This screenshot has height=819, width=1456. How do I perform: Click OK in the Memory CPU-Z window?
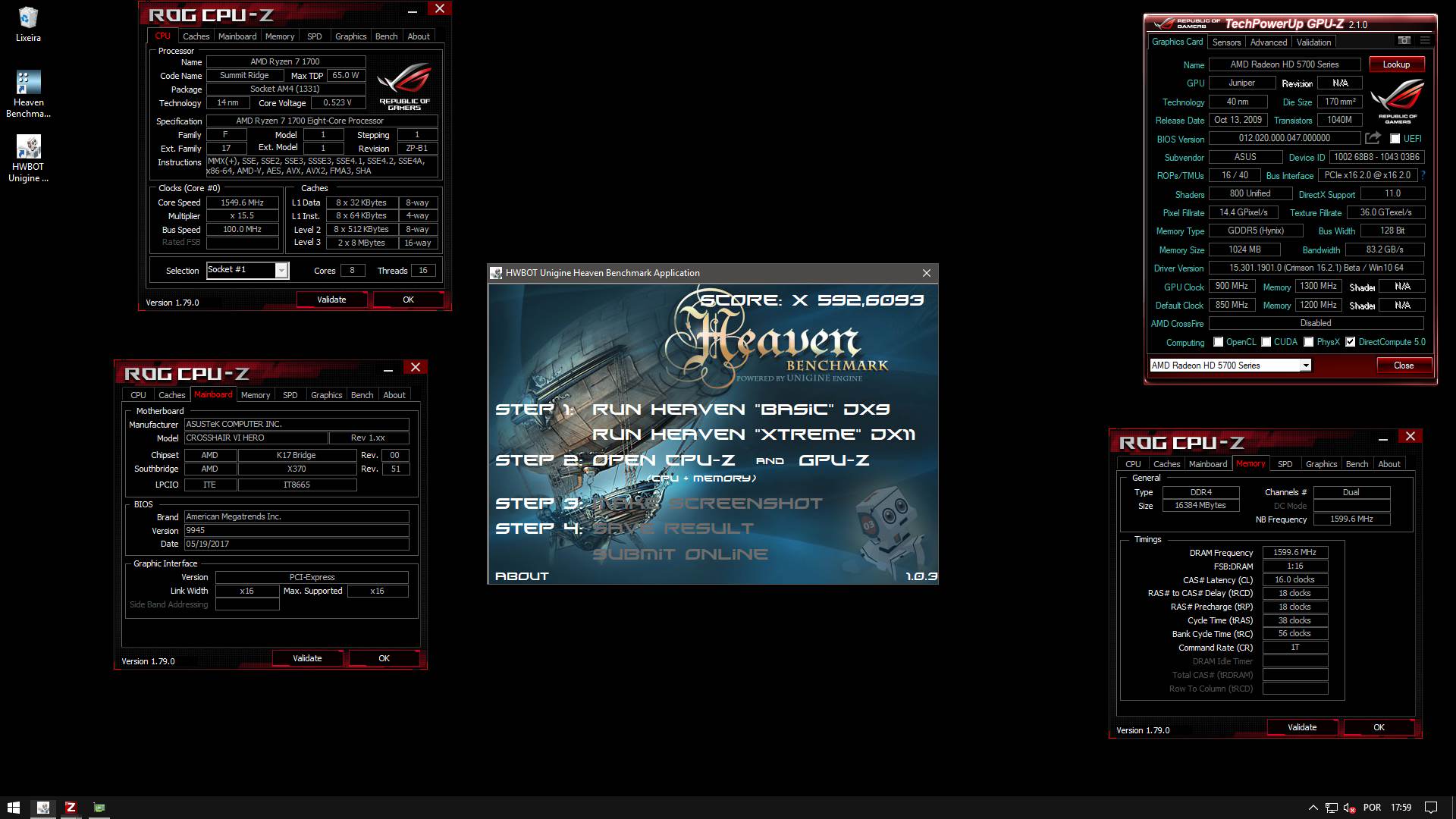click(x=1379, y=727)
